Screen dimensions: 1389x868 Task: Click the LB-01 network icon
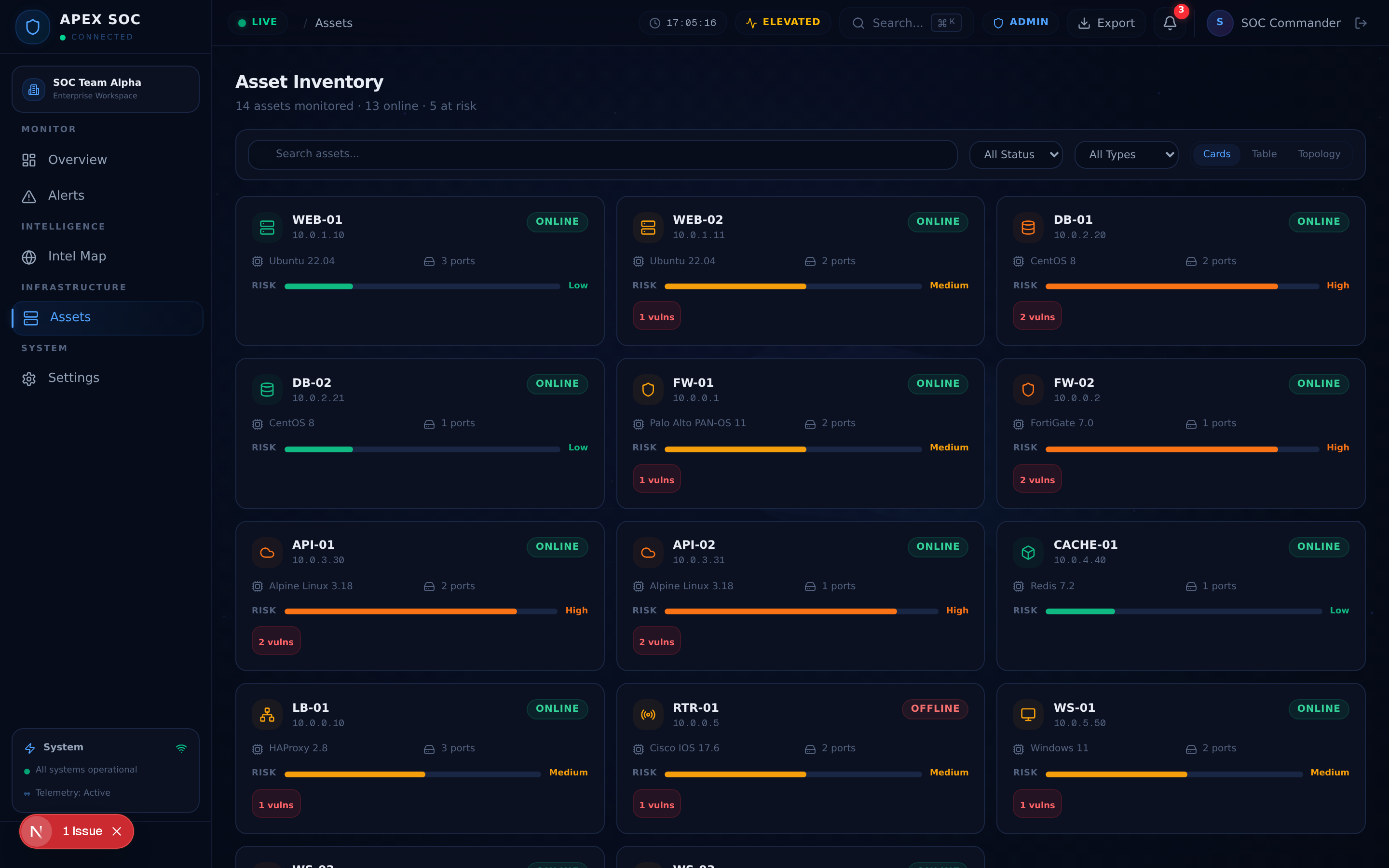pos(267,715)
